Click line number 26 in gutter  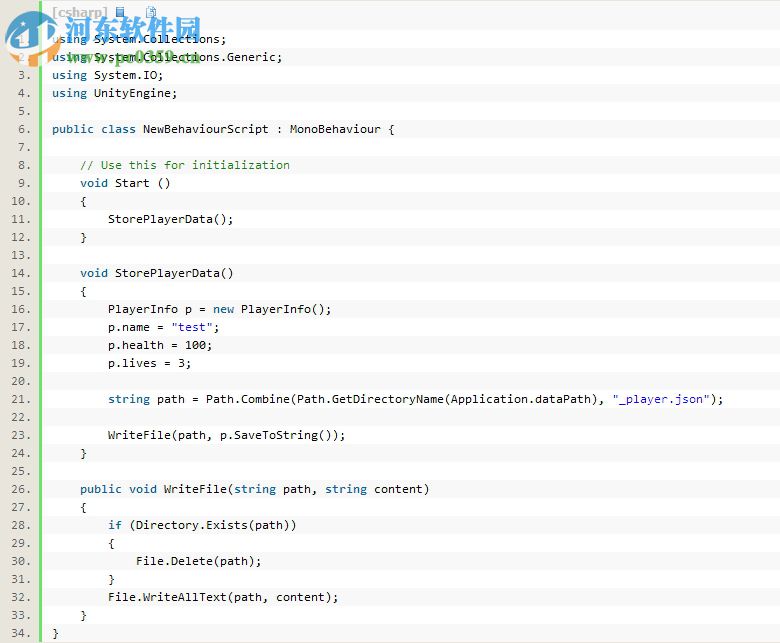pyautogui.click(x=21, y=489)
